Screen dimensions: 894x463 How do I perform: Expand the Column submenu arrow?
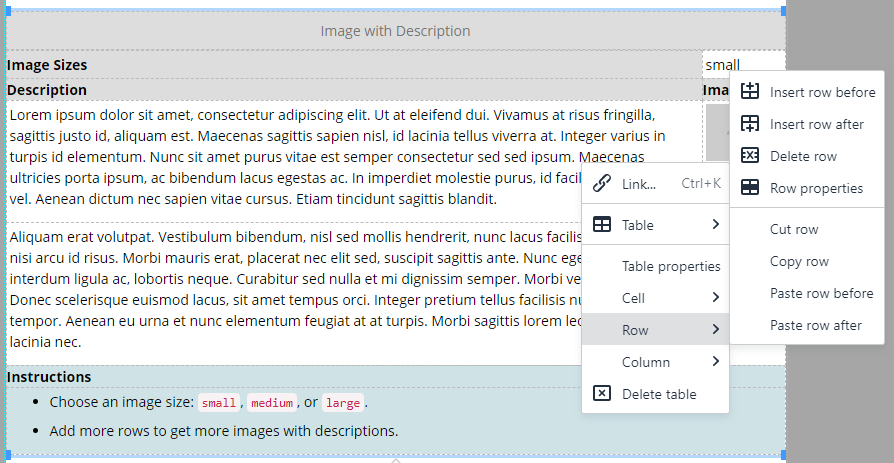click(716, 362)
